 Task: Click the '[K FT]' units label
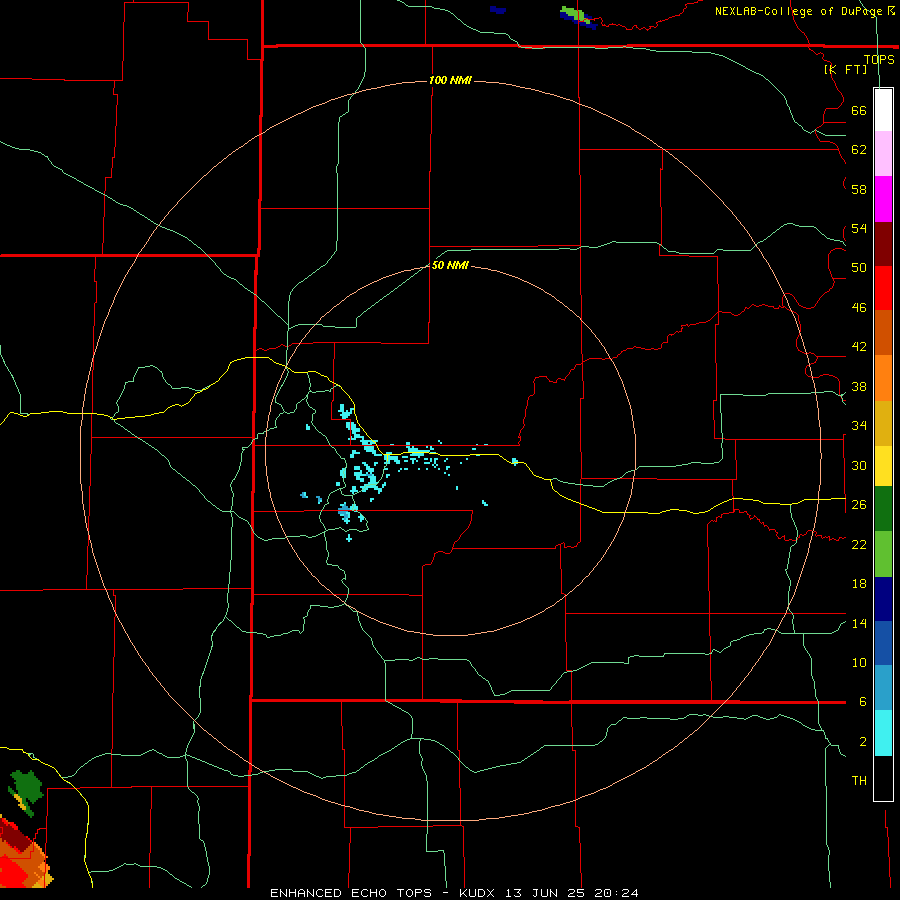tap(845, 69)
